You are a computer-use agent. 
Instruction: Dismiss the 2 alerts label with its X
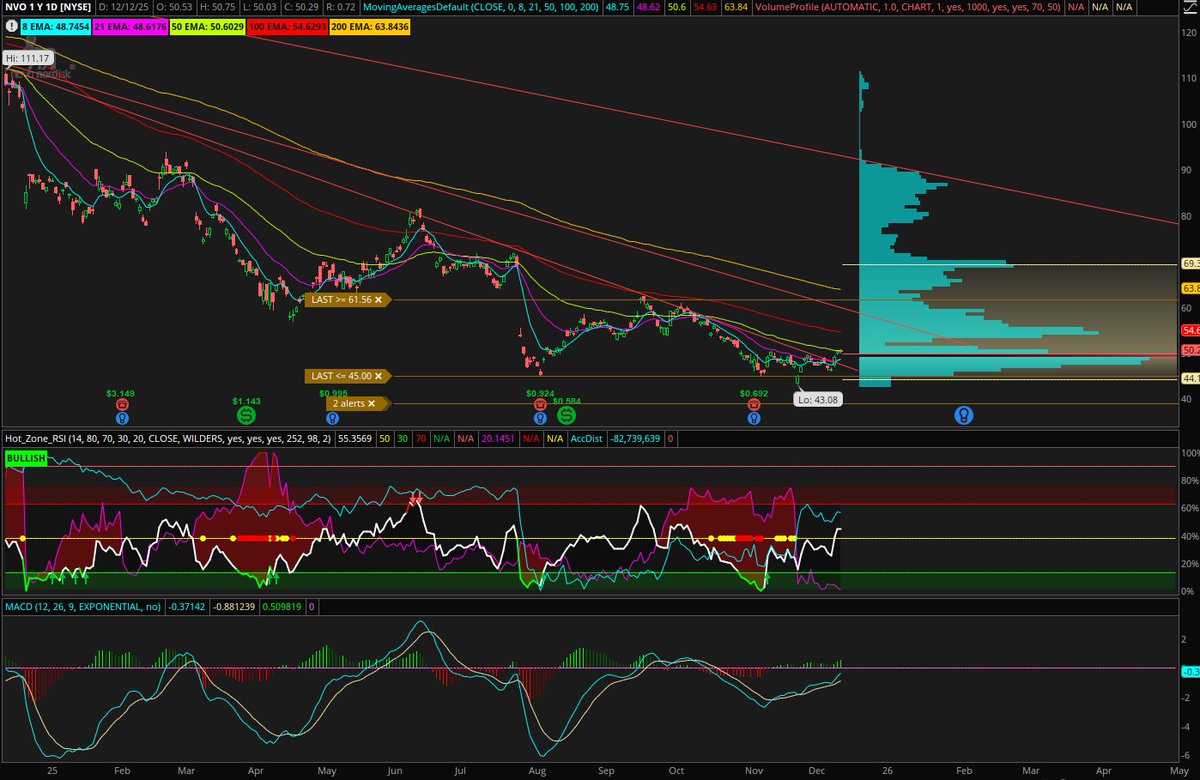tap(371, 404)
